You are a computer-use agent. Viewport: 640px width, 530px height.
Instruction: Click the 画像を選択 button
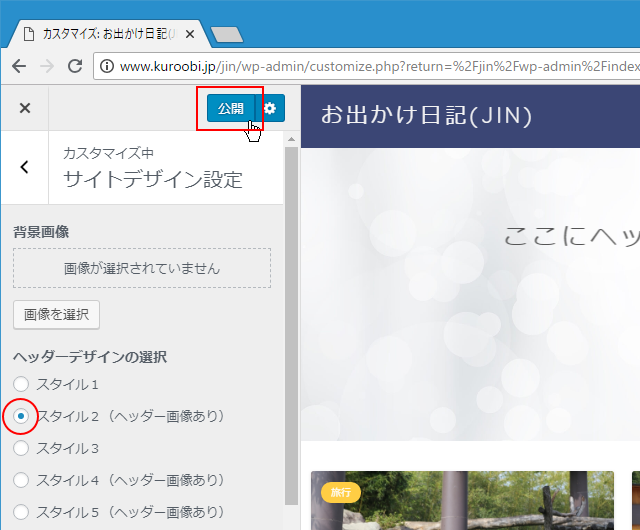point(56,314)
